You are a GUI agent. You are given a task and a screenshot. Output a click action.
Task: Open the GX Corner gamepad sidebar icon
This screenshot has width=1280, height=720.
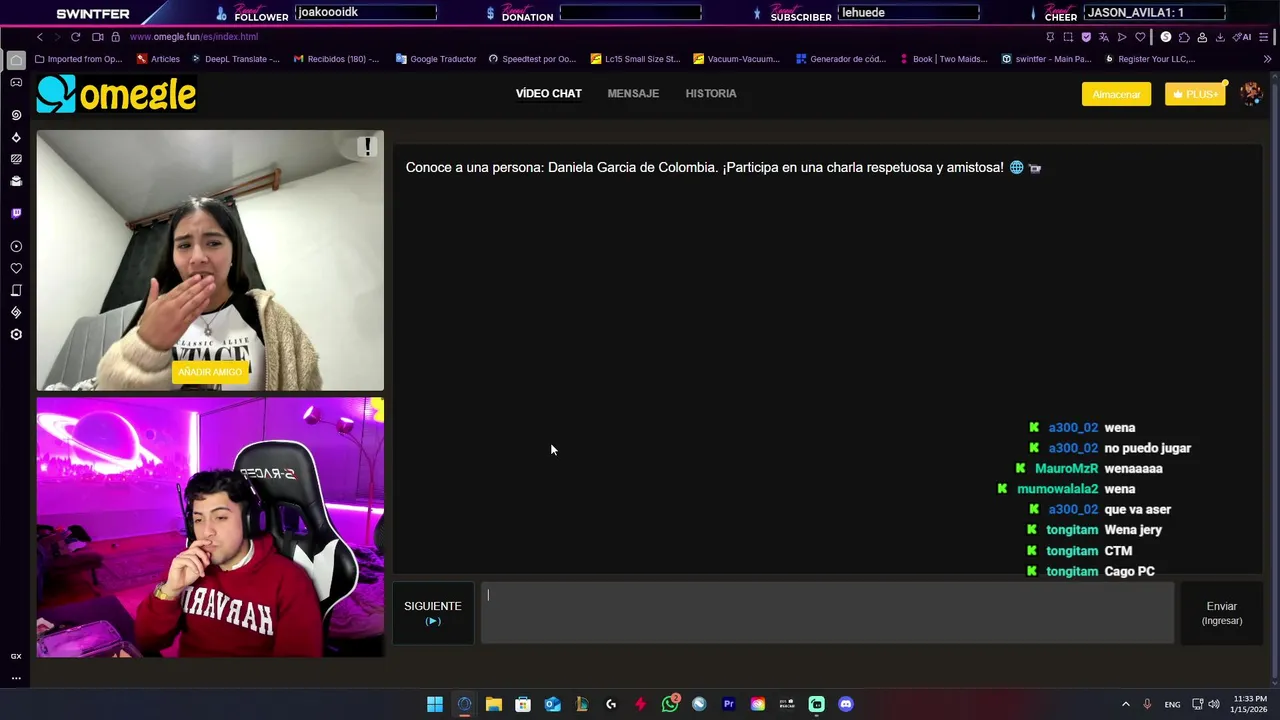click(x=16, y=82)
